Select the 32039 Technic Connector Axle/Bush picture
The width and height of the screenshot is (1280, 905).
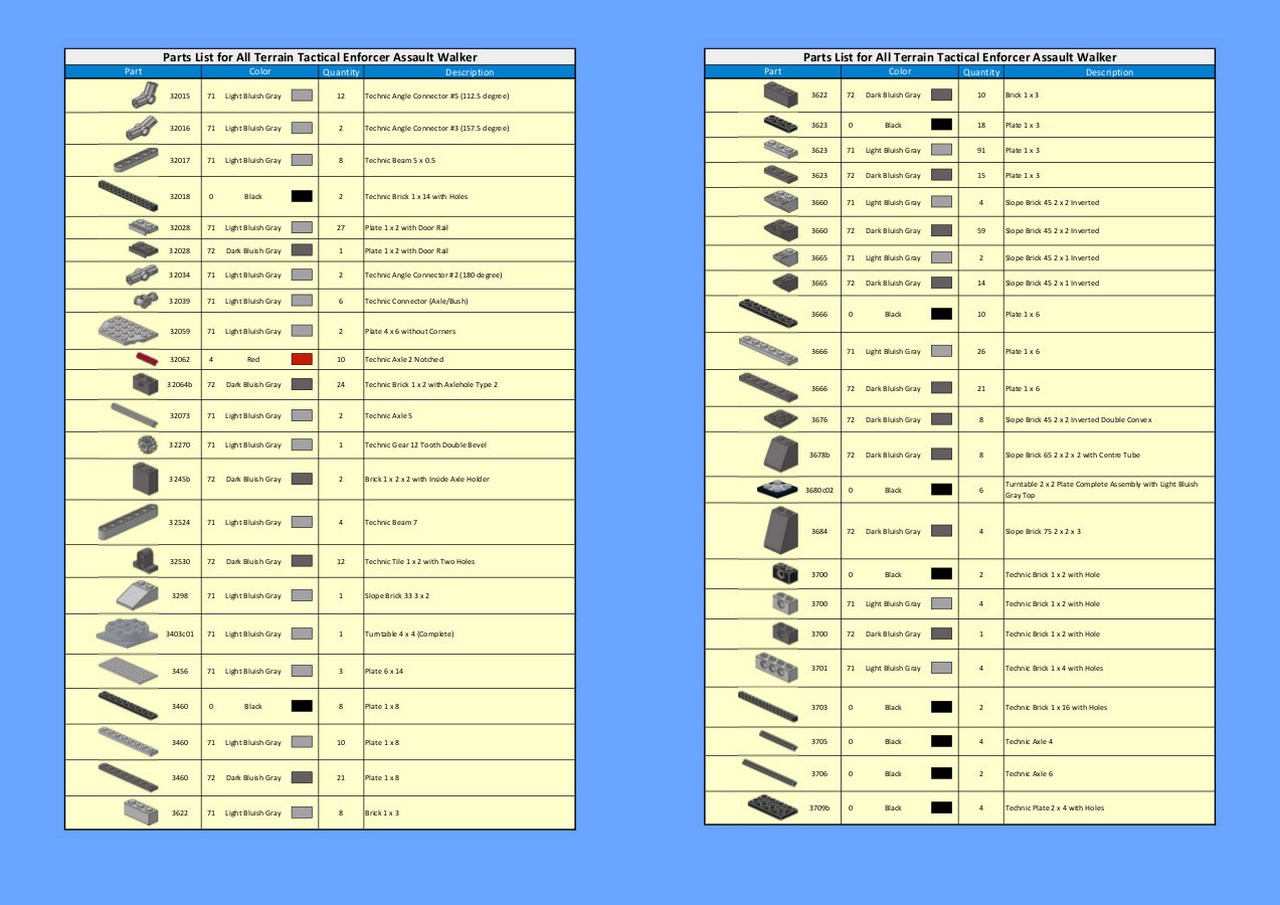pos(146,300)
